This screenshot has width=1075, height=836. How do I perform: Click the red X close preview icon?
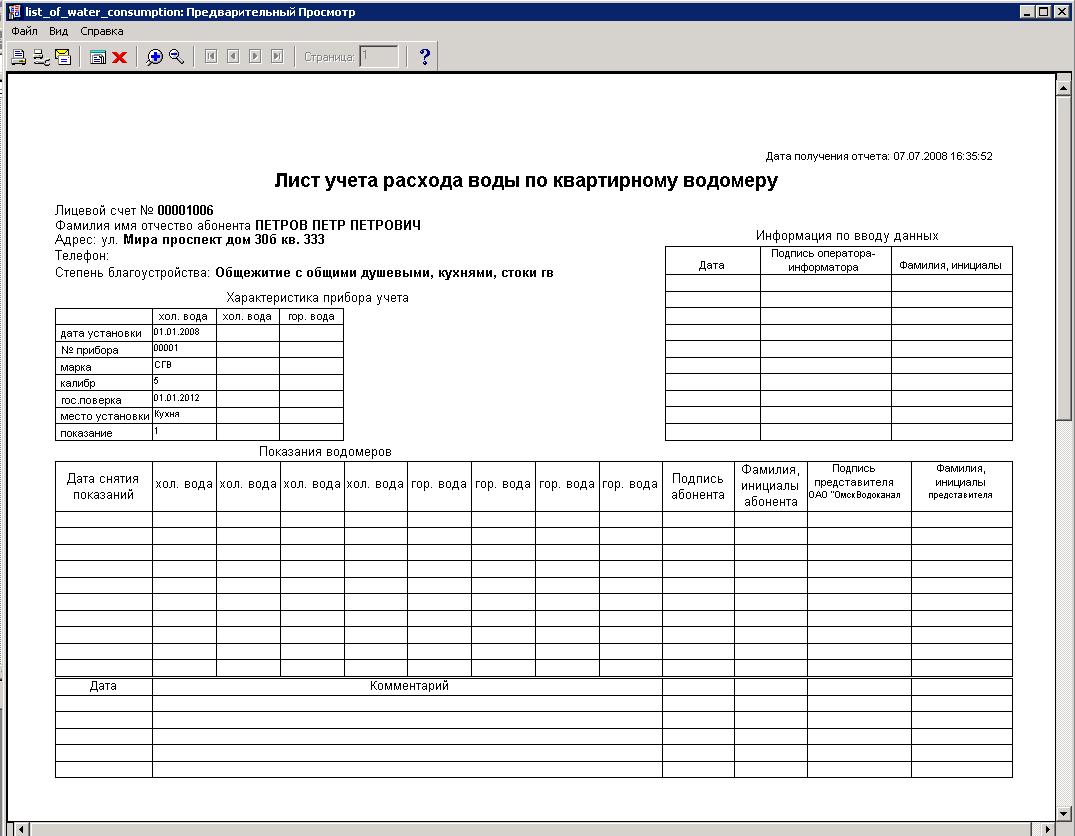(119, 57)
